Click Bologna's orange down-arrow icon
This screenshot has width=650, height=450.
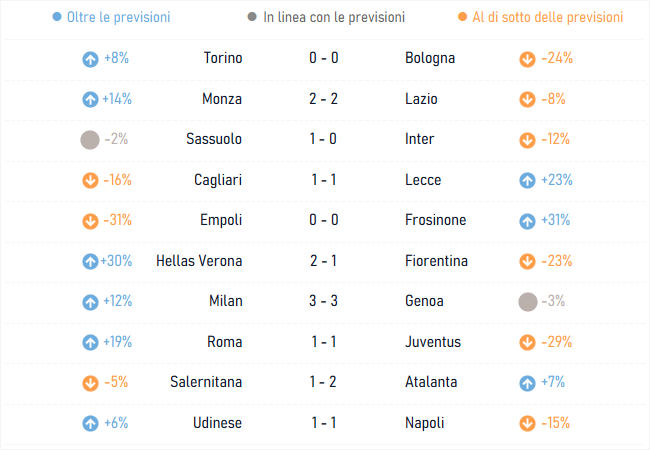[x=527, y=59]
